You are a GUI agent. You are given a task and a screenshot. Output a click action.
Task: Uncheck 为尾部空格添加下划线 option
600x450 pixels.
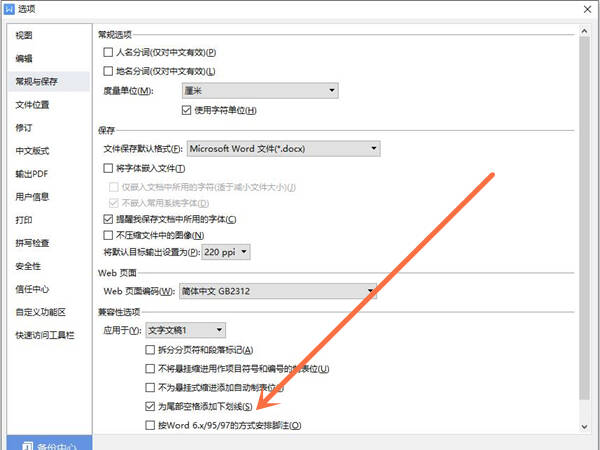(x=150, y=406)
